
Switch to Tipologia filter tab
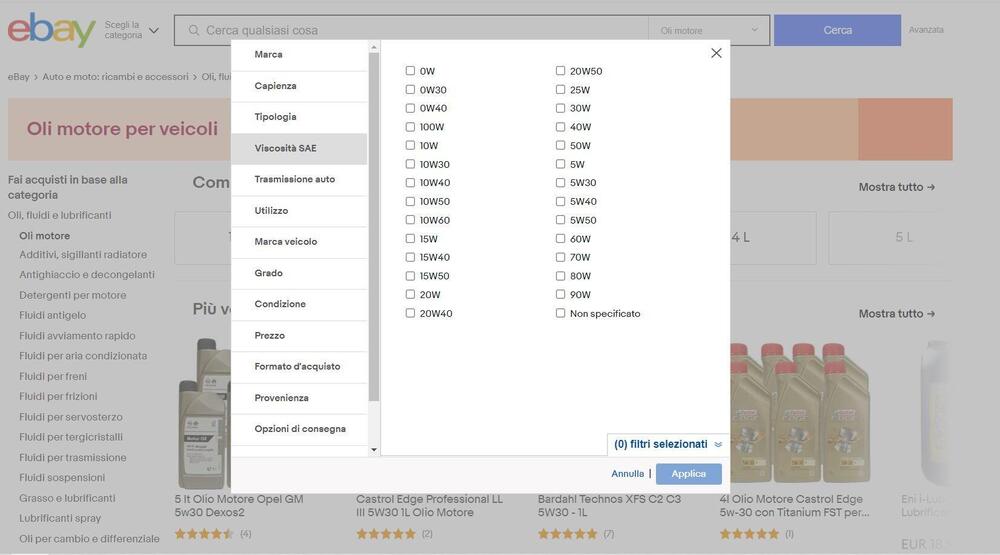(x=299, y=117)
